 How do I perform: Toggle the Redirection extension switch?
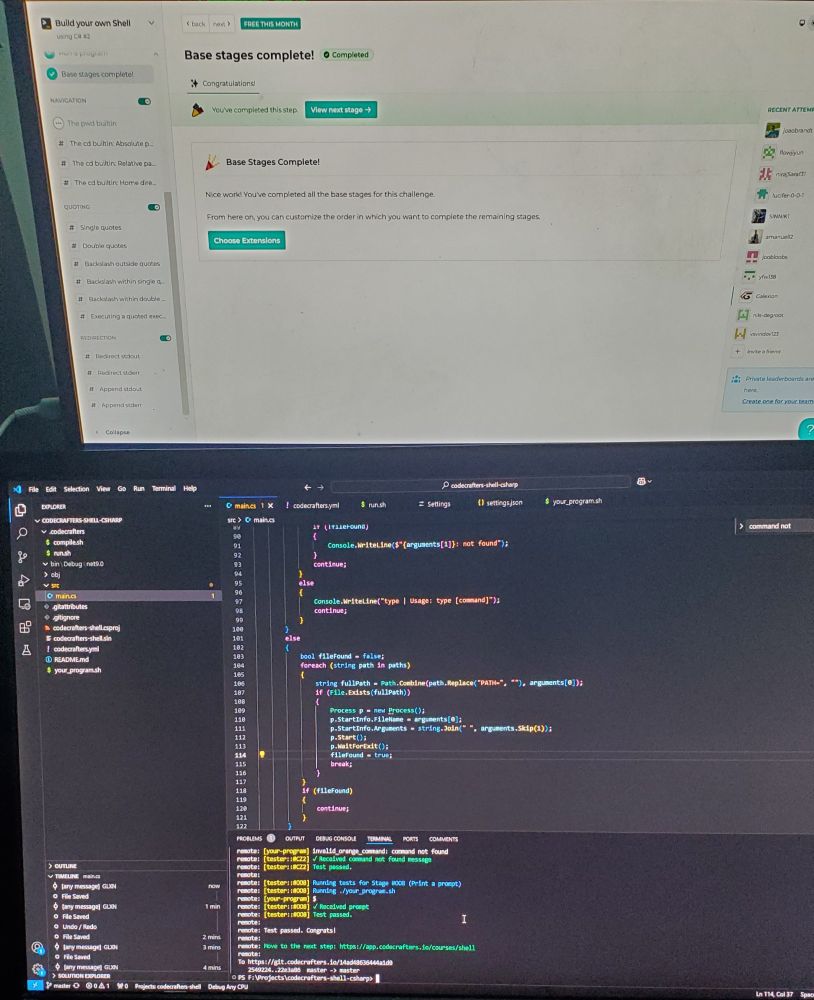tap(165, 338)
